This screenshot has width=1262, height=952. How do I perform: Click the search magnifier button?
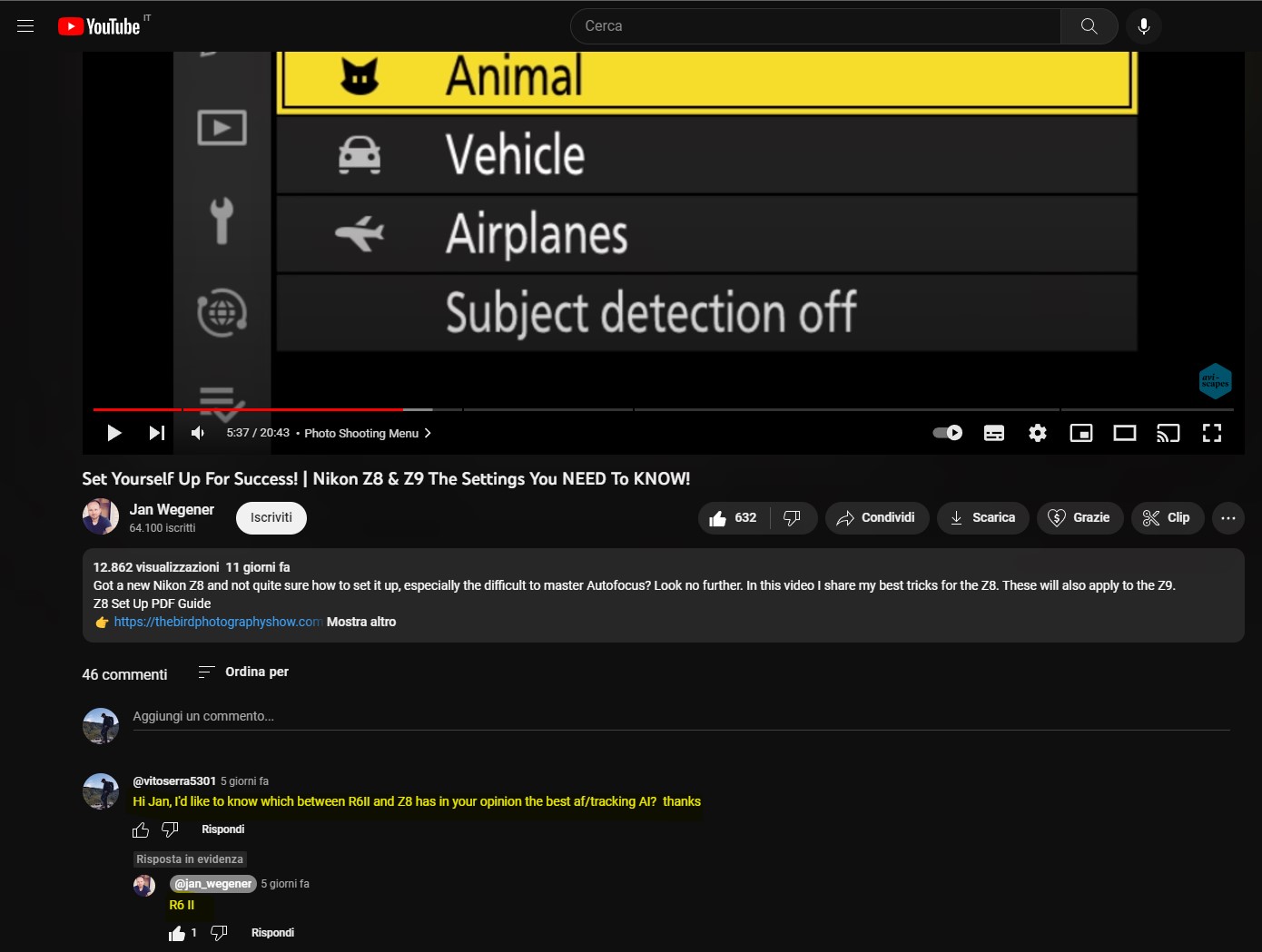1089,26
